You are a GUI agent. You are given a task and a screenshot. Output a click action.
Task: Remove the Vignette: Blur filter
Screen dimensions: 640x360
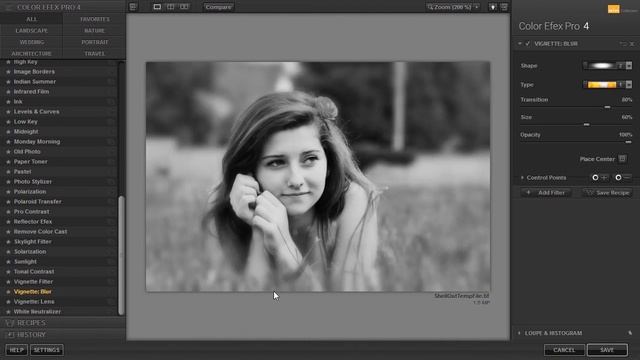point(632,44)
